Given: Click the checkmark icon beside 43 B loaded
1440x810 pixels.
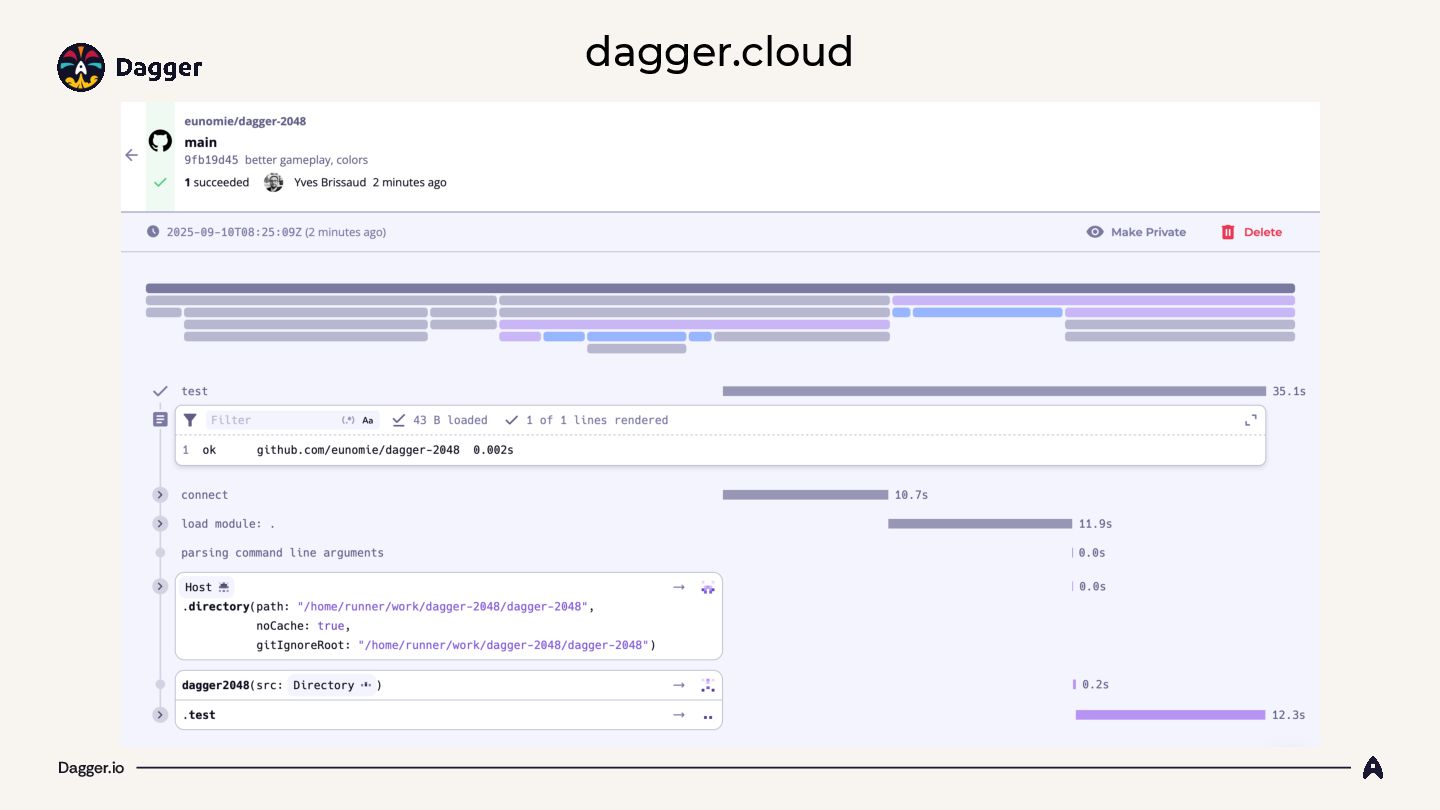Looking at the screenshot, I should (399, 420).
